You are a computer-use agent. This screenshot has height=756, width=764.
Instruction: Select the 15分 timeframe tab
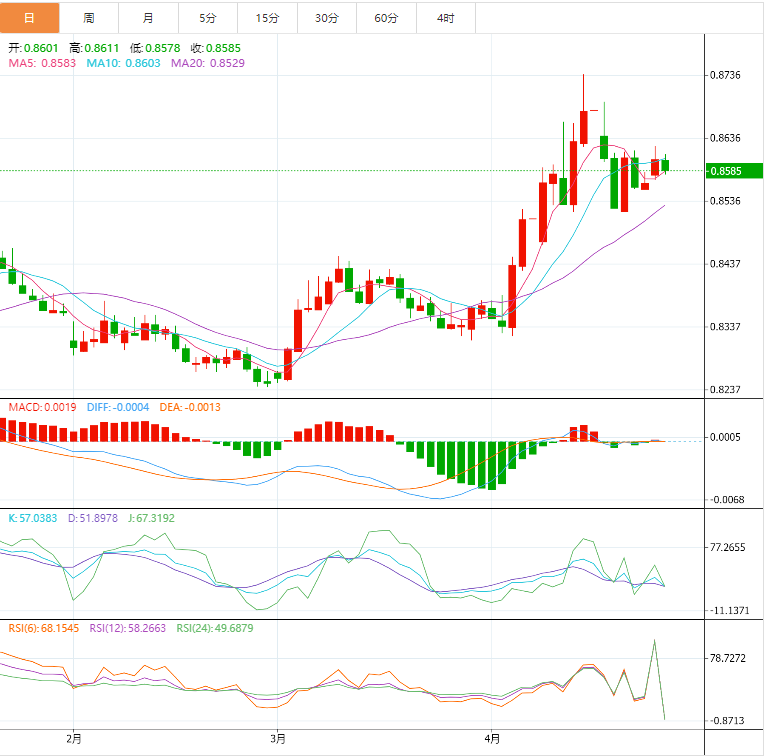pos(267,18)
